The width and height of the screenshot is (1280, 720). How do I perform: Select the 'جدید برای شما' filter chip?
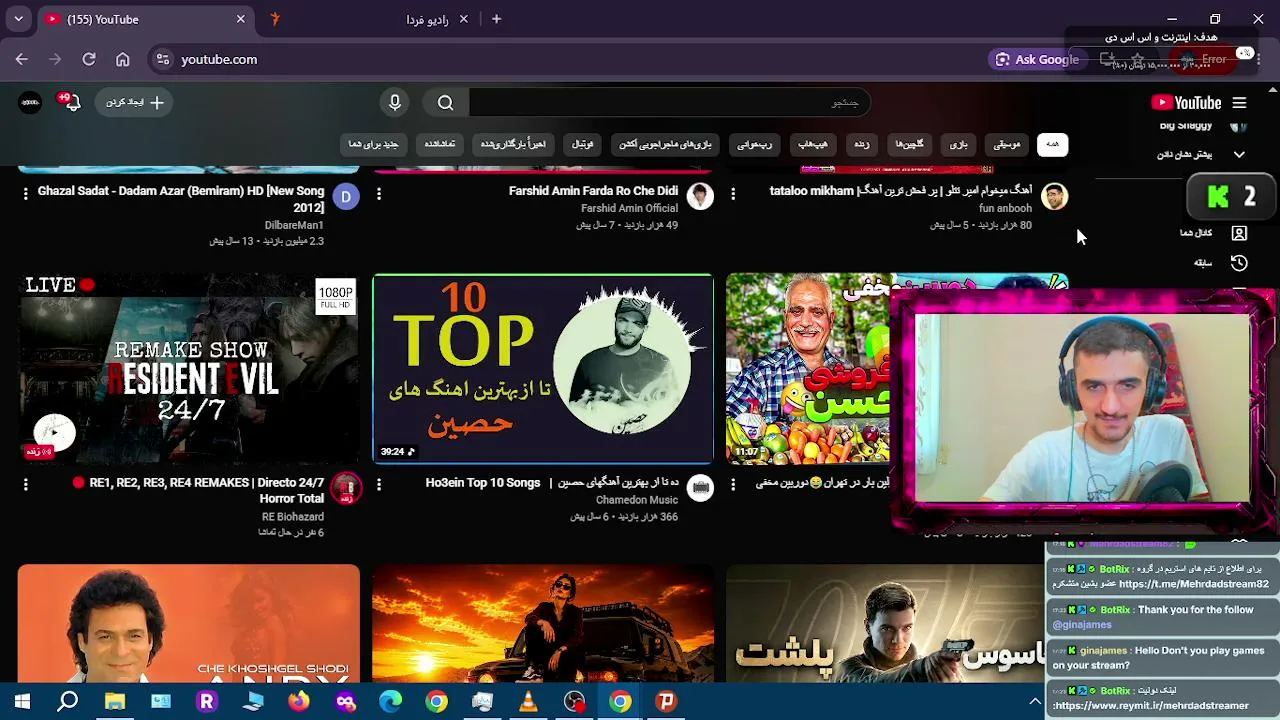[x=373, y=144]
